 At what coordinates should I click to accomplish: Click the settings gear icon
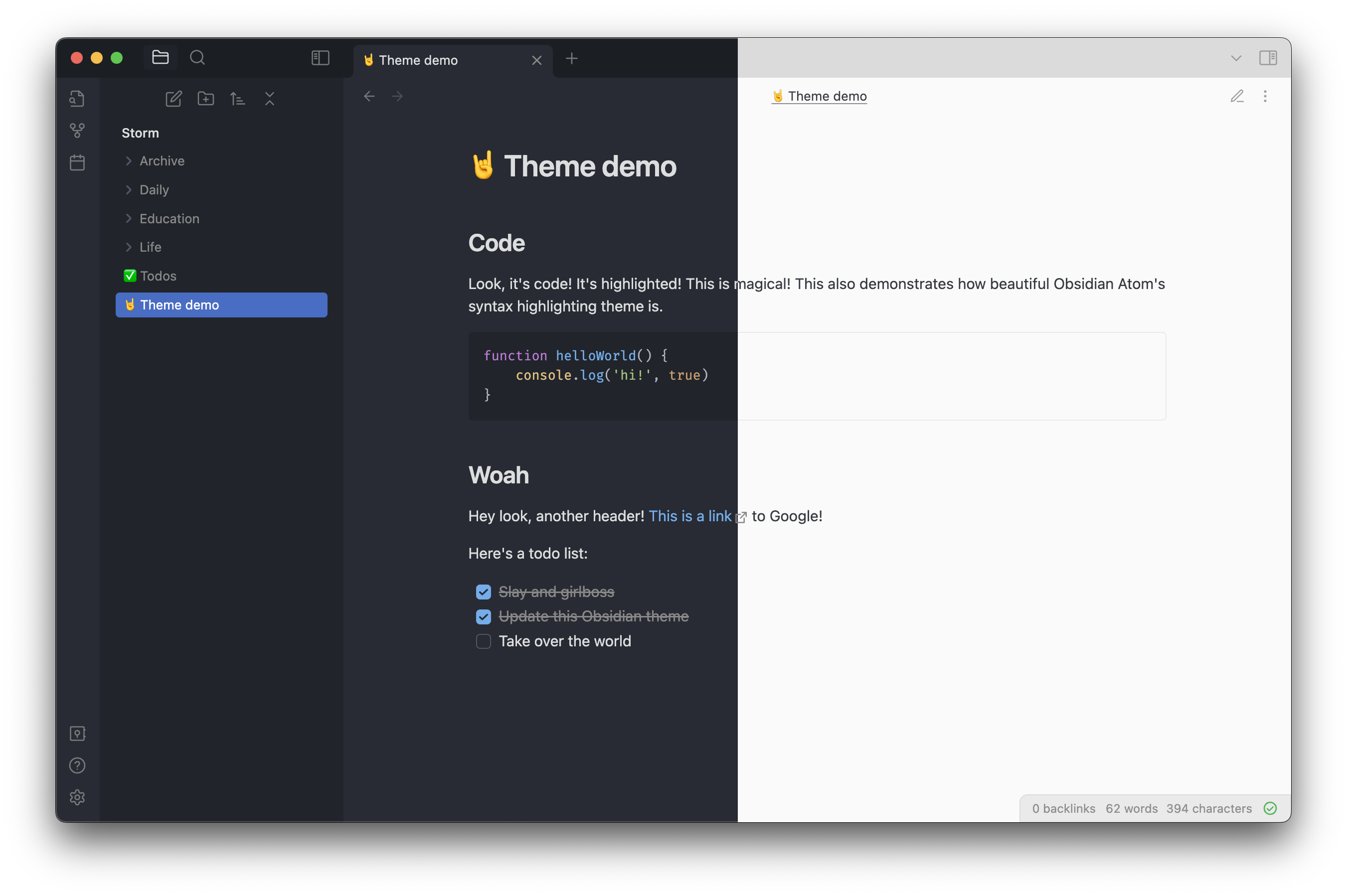pos(77,797)
